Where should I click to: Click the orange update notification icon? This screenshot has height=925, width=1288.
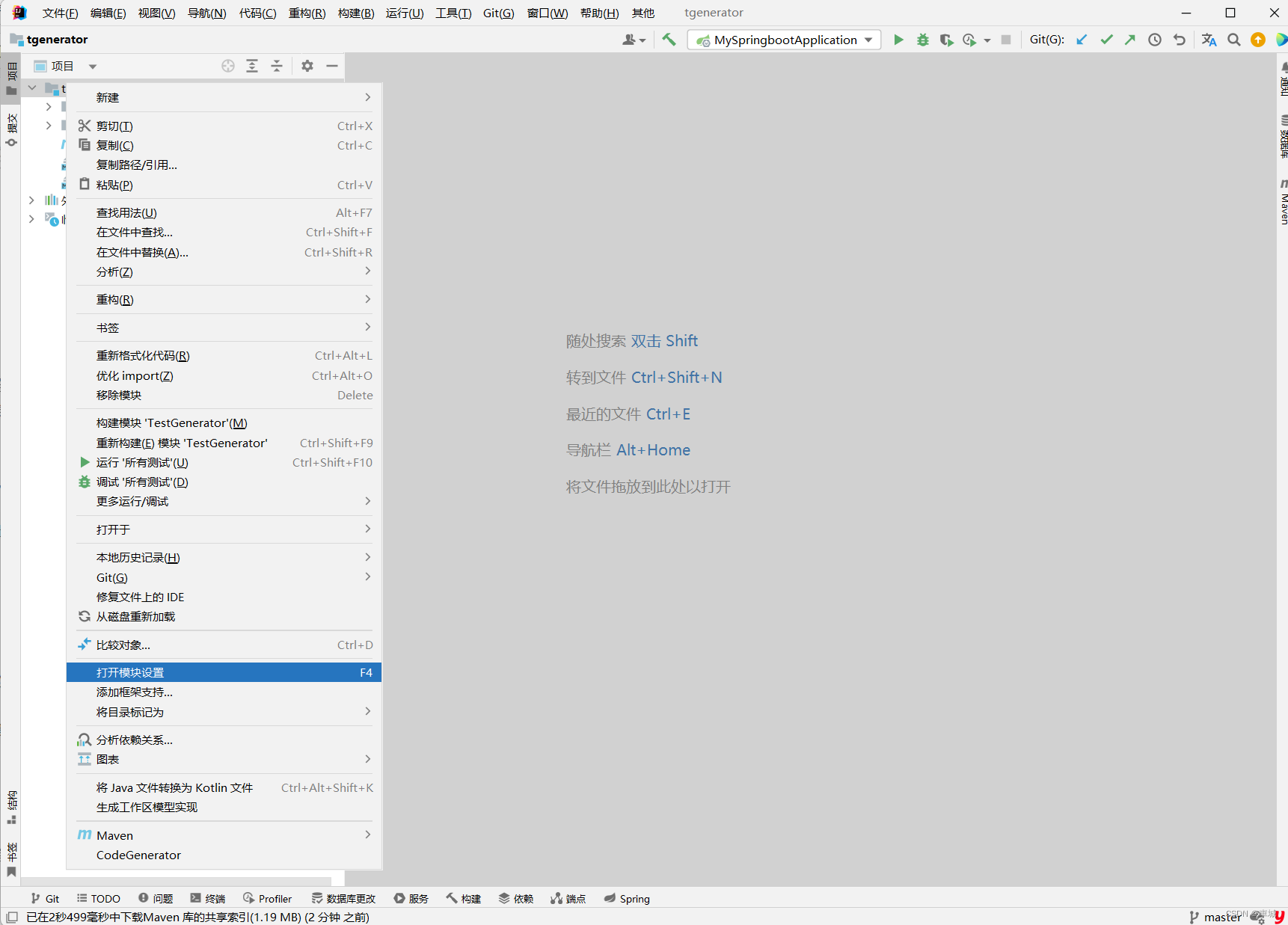1258,40
